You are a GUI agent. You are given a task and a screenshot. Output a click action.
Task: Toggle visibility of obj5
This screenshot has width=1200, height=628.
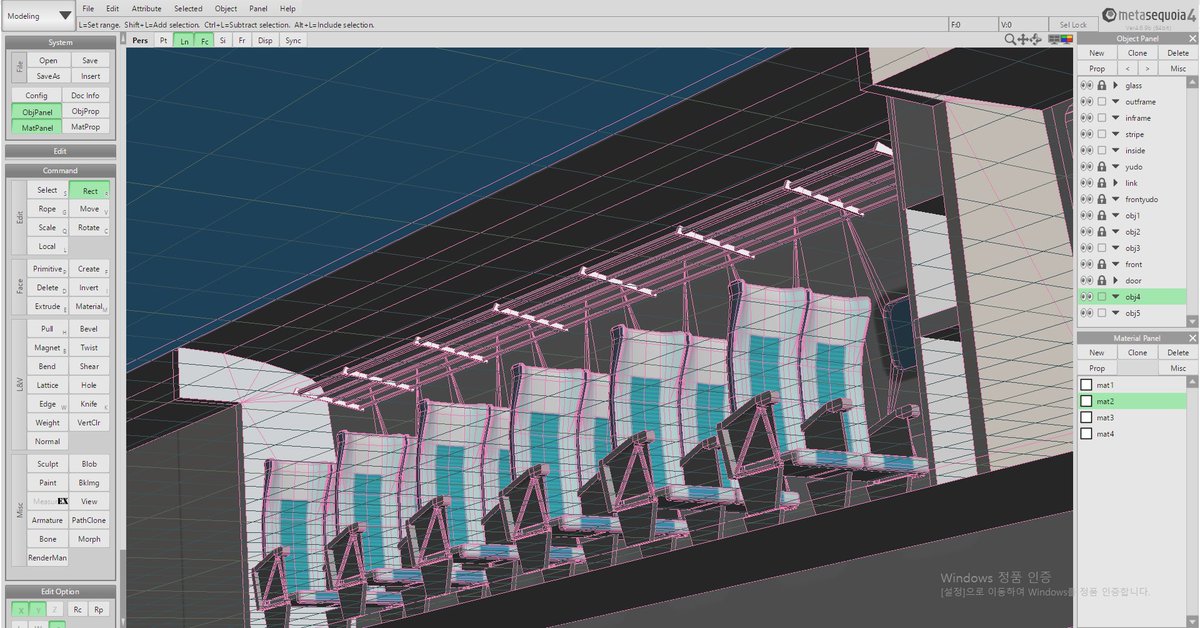click(1086, 313)
